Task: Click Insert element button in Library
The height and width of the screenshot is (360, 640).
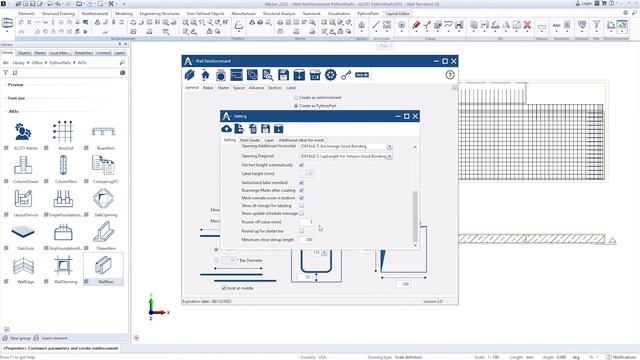Action: click(x=51, y=338)
